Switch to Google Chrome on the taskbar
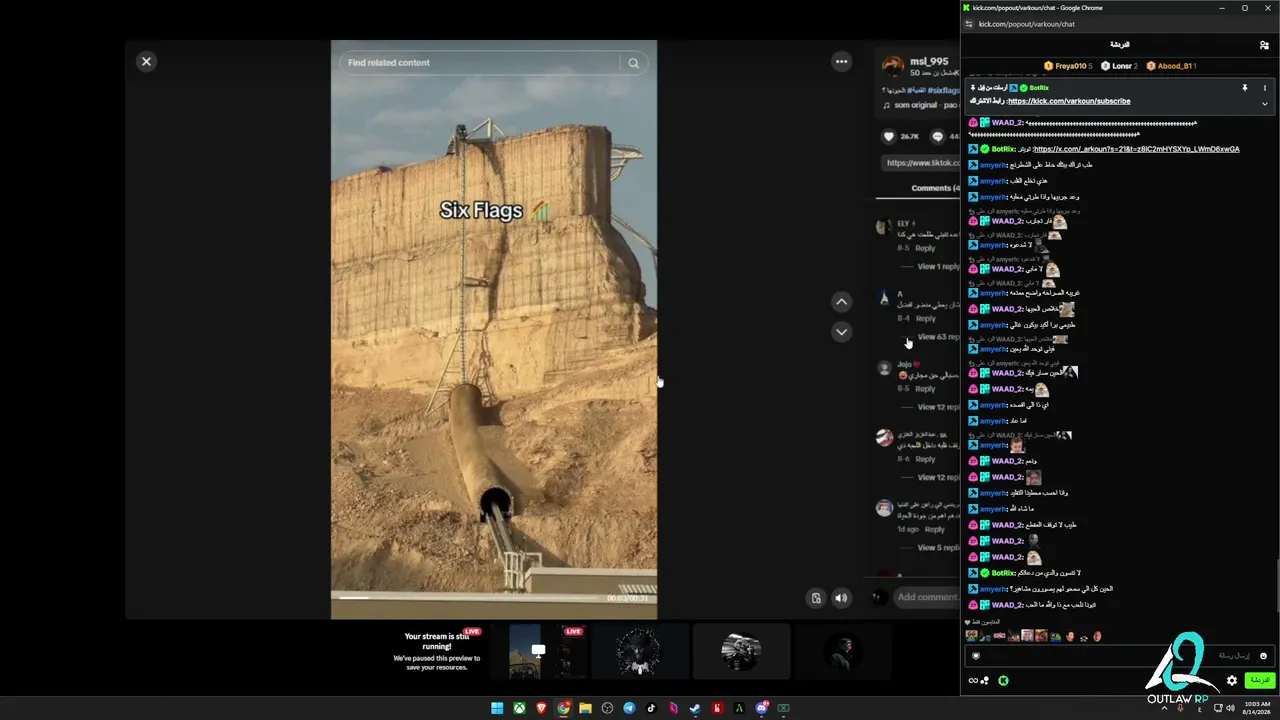Screen dimensions: 1280x720 pos(563,708)
